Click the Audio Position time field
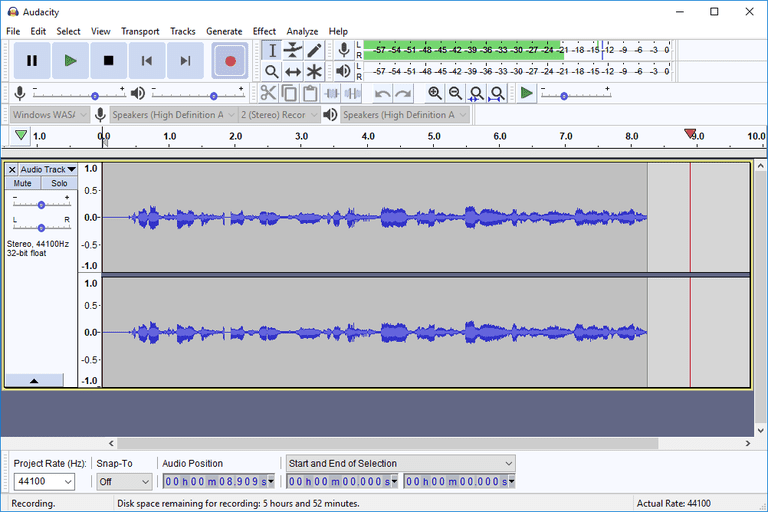The height and width of the screenshot is (512, 768). [x=216, y=482]
